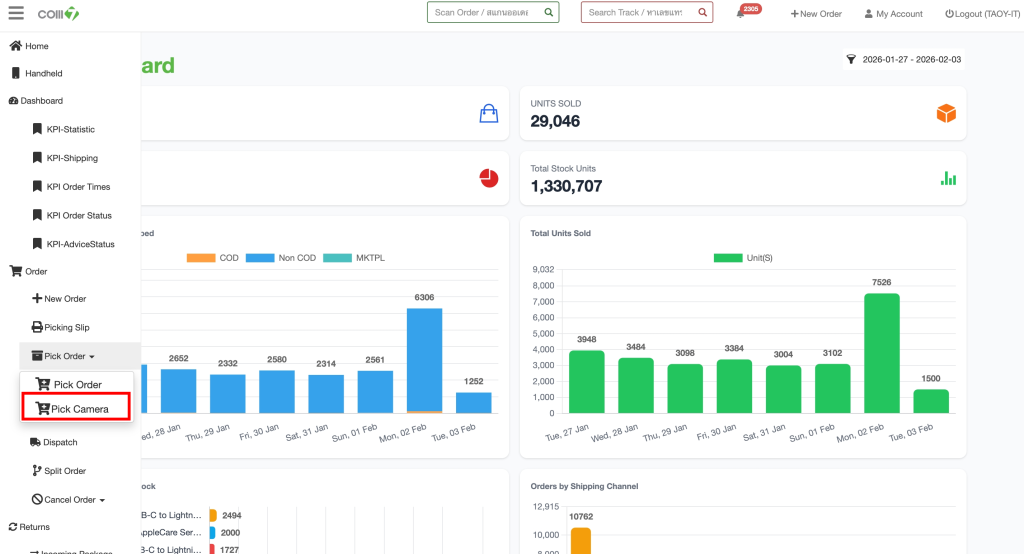1024x554 pixels.
Task: Click the red pie chart icon
Action: (488, 178)
